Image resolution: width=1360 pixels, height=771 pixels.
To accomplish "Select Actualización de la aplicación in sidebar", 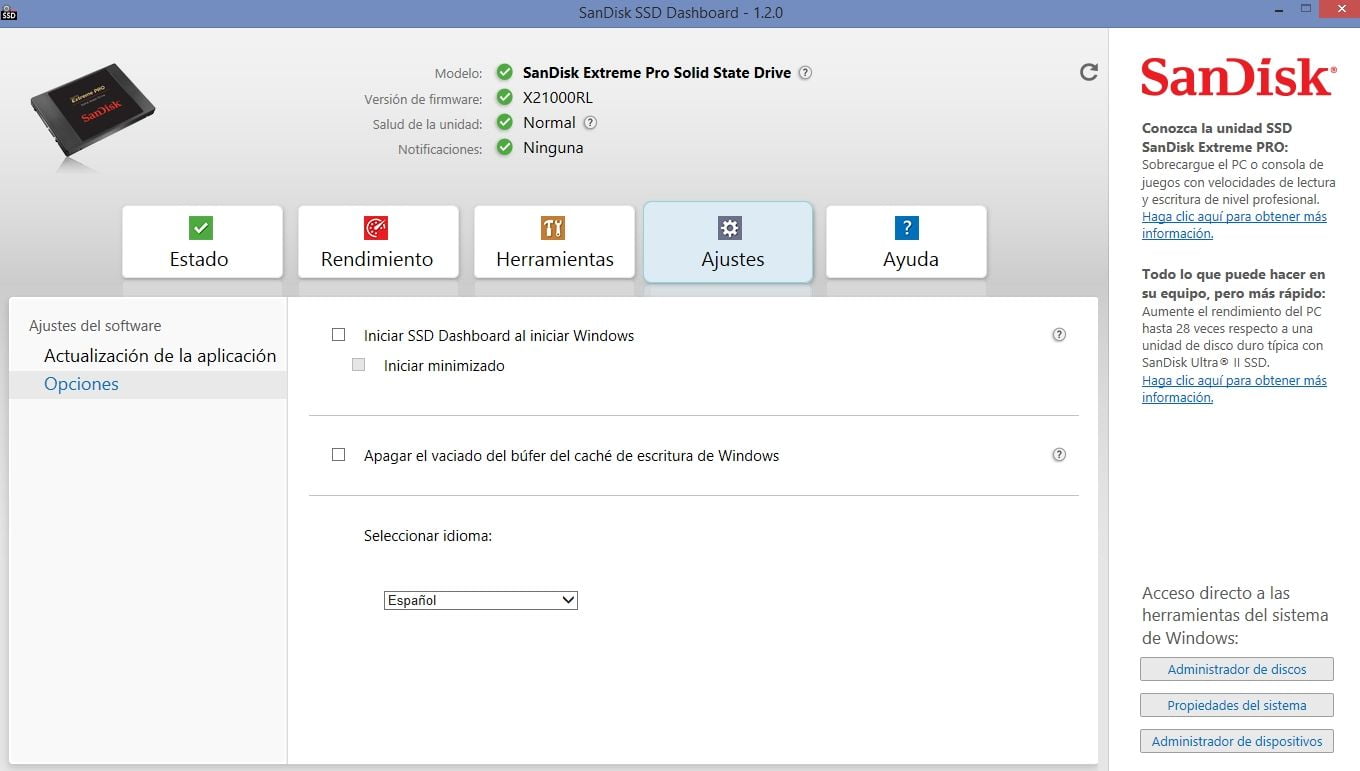I will (160, 356).
